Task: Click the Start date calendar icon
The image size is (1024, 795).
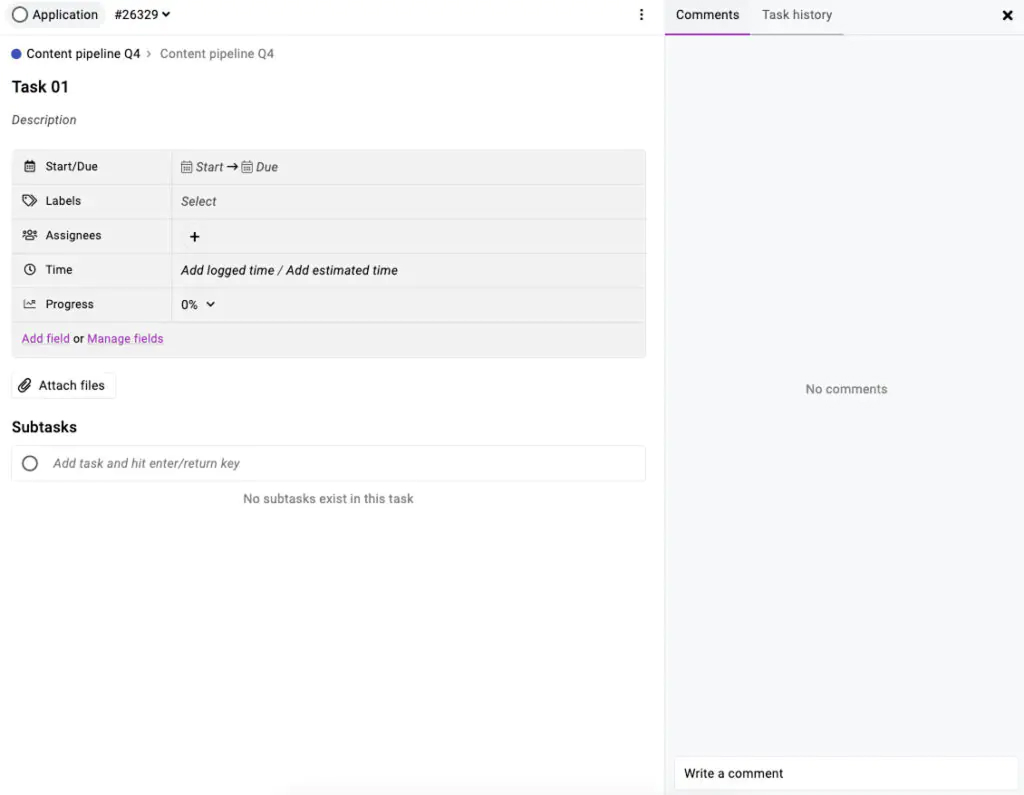Action: (x=186, y=166)
